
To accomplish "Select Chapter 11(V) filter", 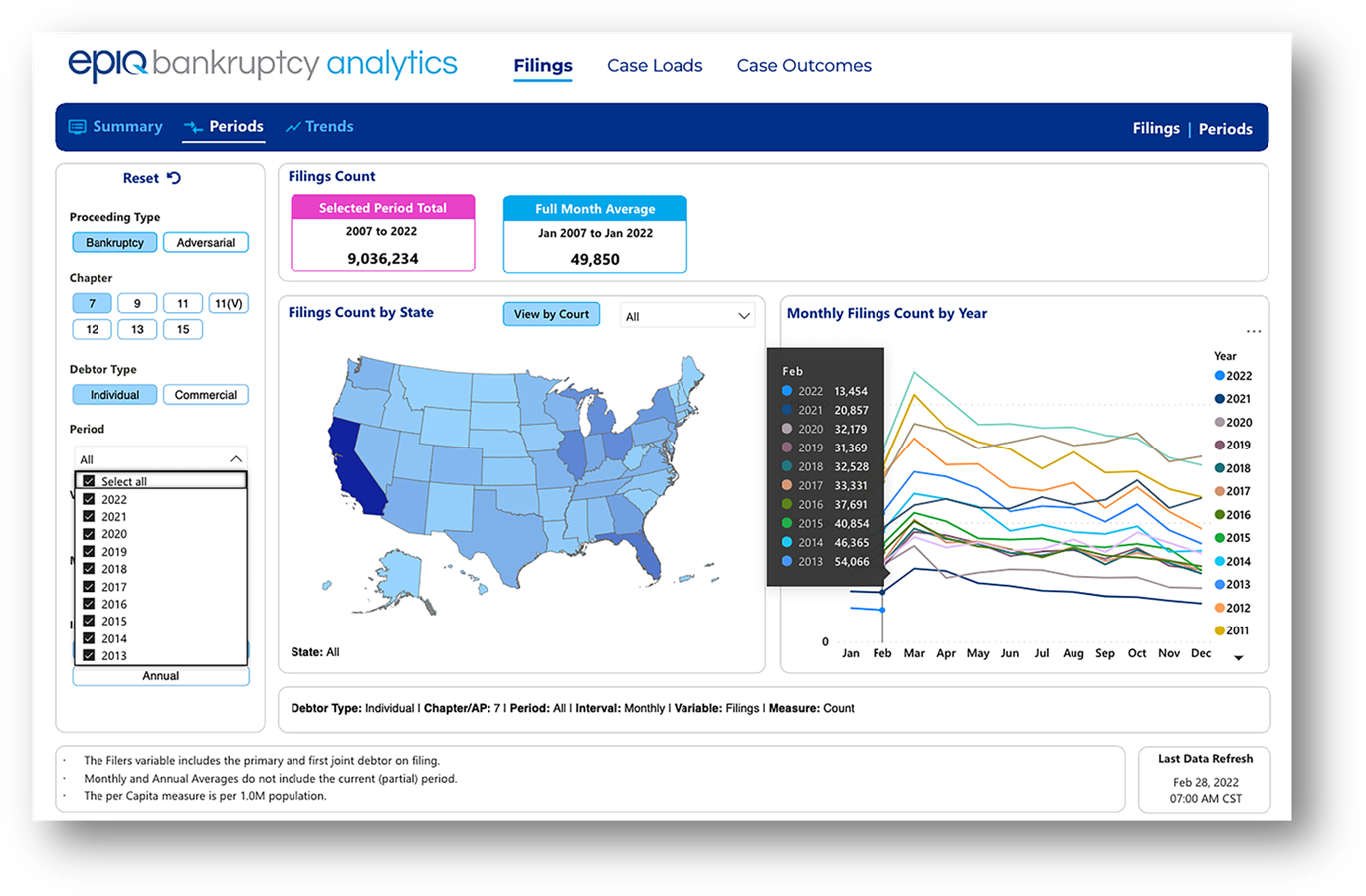I will coord(229,303).
